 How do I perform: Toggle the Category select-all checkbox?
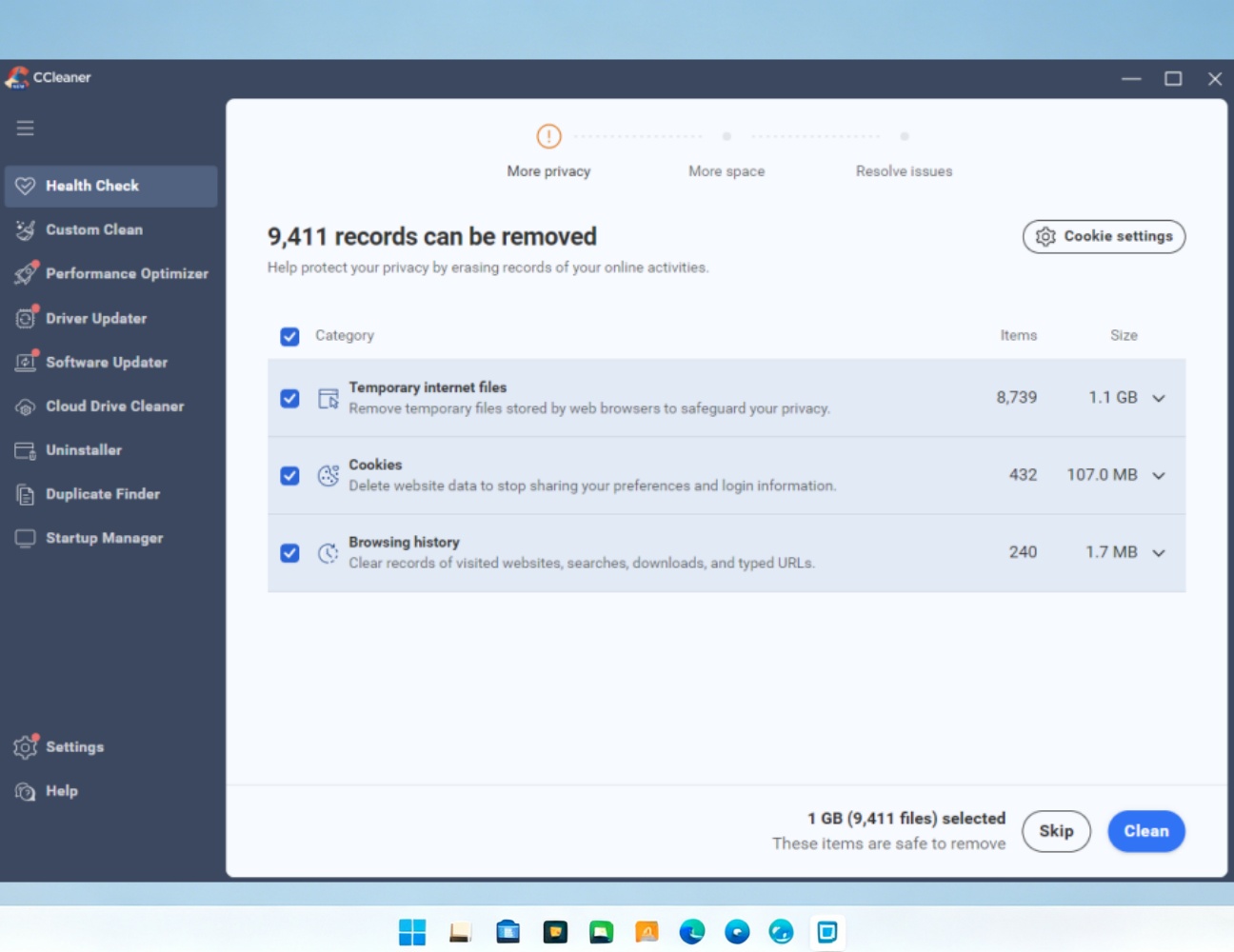tap(289, 336)
